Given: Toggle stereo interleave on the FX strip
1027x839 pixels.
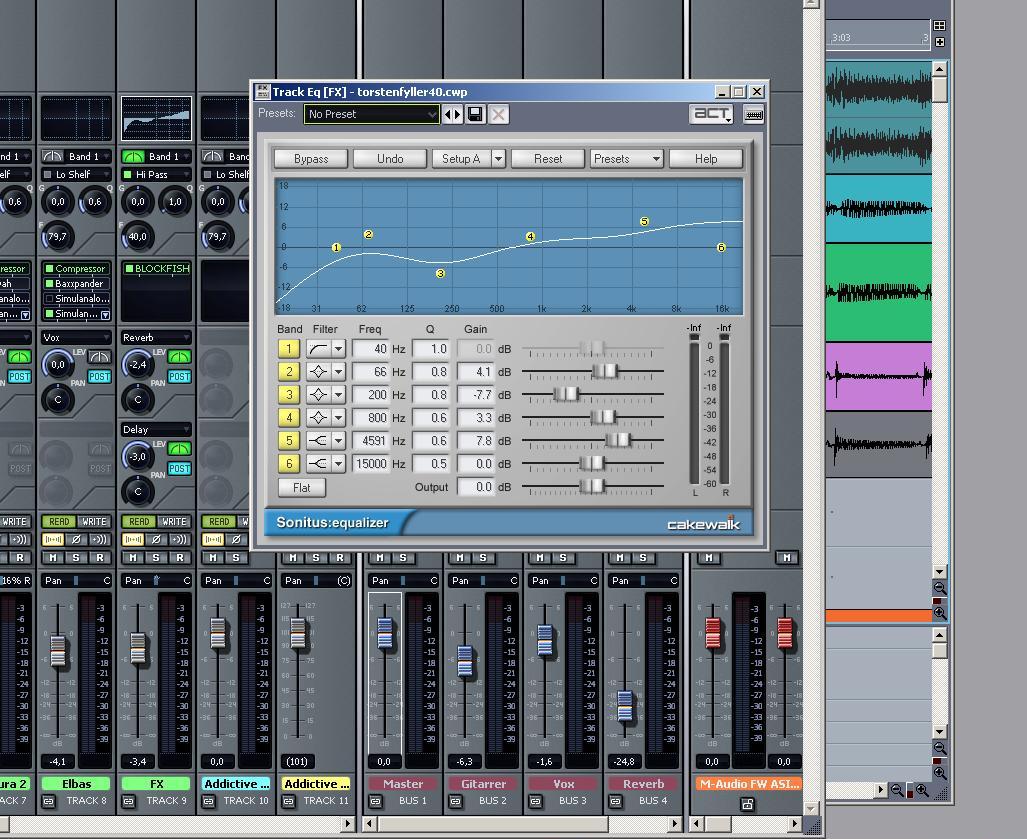Looking at the screenshot, I should coord(133,540).
